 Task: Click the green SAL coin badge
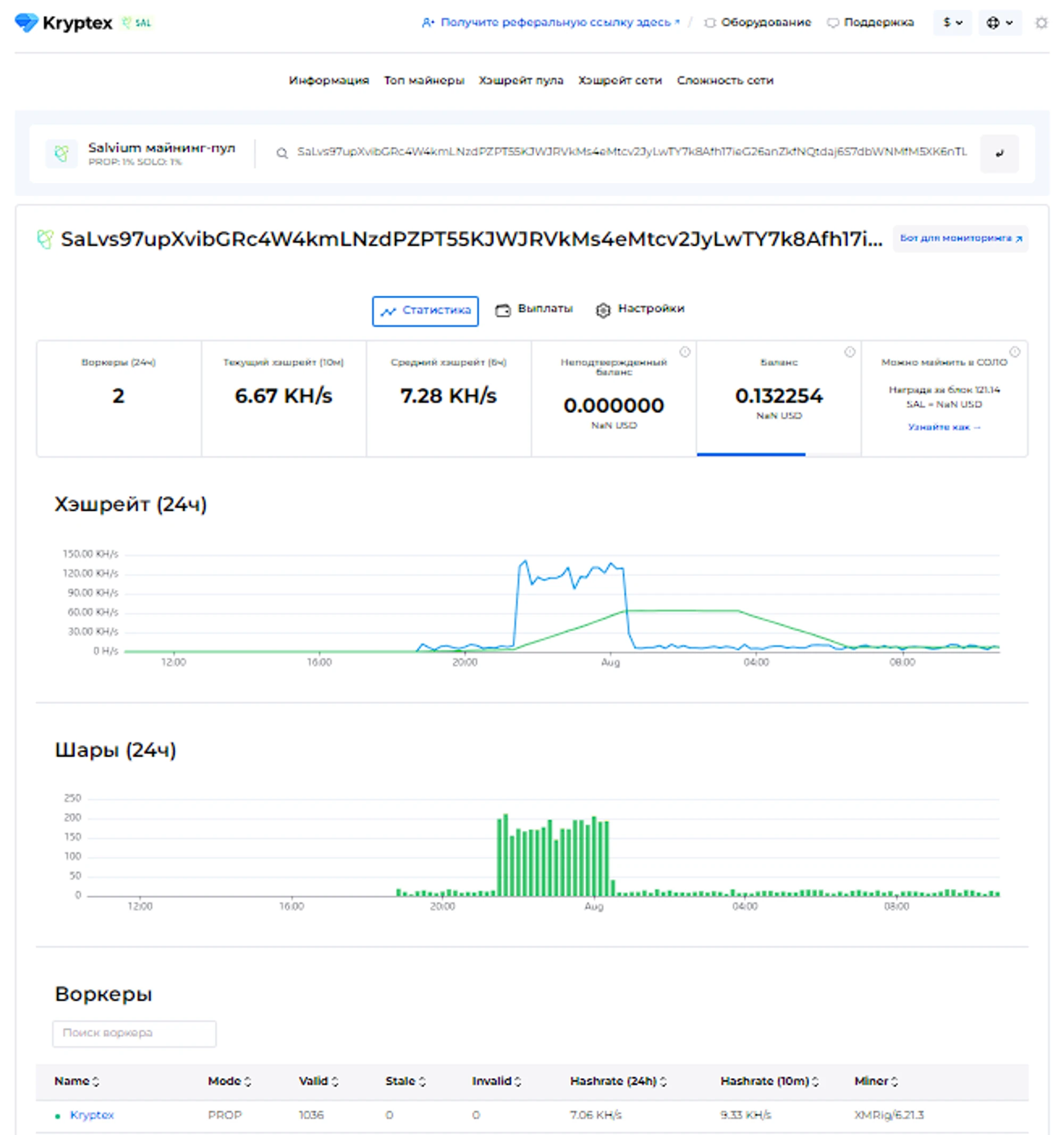point(137,23)
